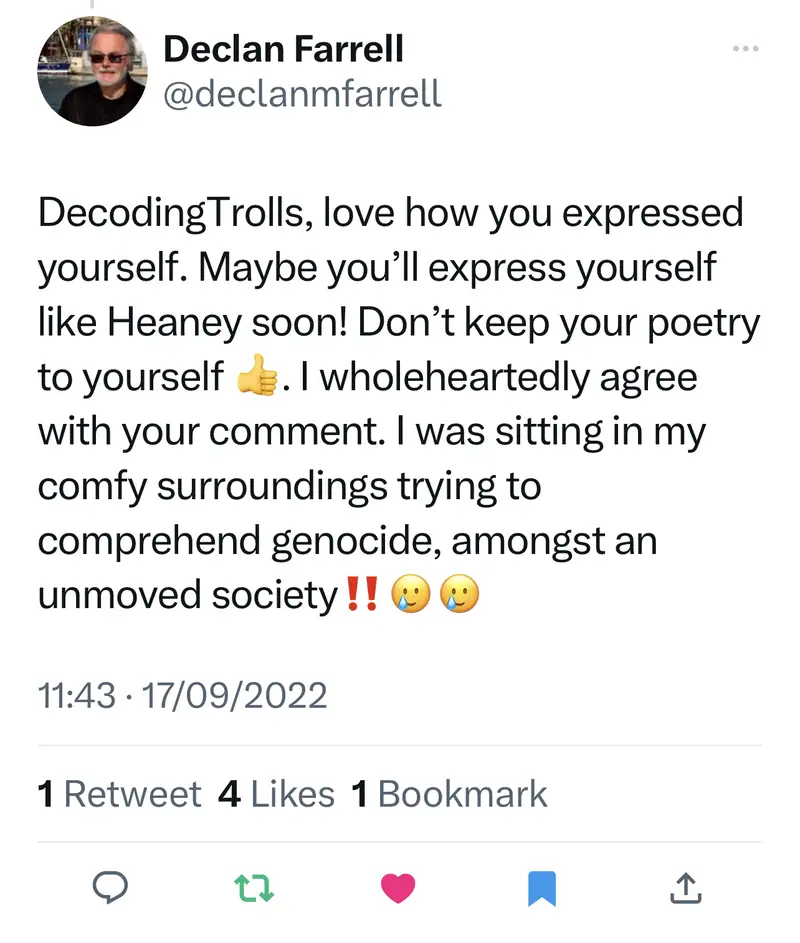Image resolution: width=800 pixels, height=943 pixels.
Task: Click the 11:43 · 17/09/2022 timestamp
Action: point(182,694)
